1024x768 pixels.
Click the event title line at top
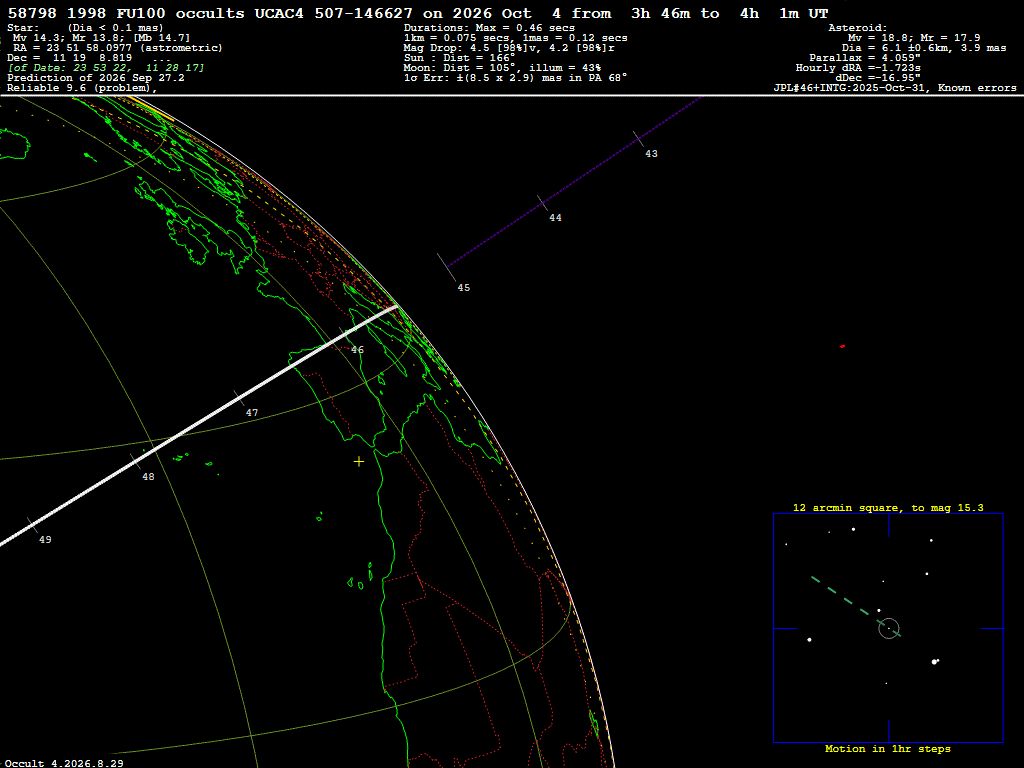coord(418,13)
